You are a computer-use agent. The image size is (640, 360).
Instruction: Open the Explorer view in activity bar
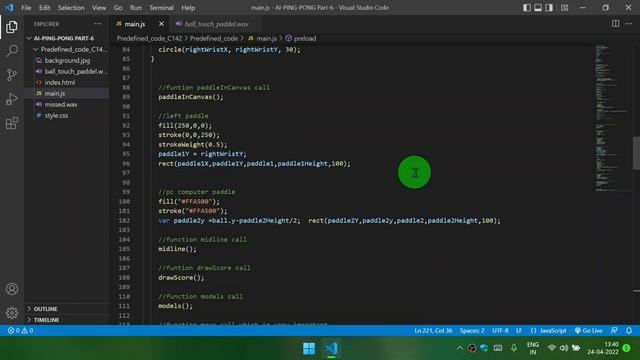[12, 27]
